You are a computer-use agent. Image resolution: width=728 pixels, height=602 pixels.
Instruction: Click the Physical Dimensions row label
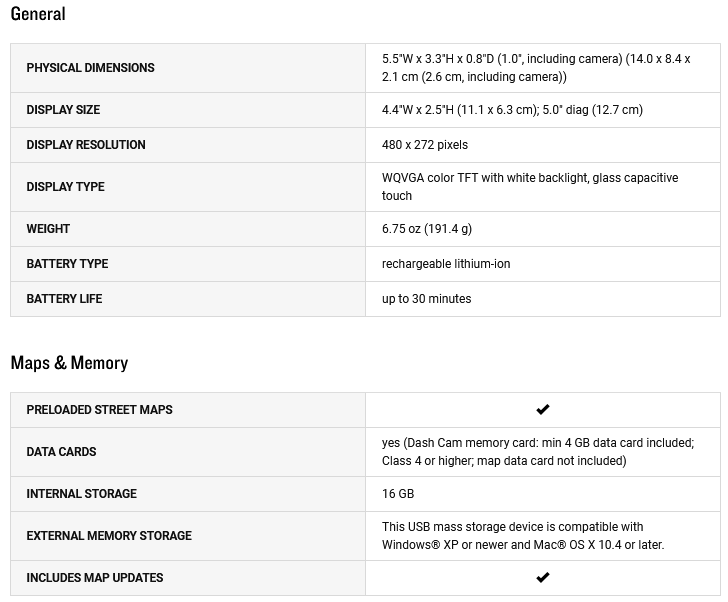click(90, 68)
